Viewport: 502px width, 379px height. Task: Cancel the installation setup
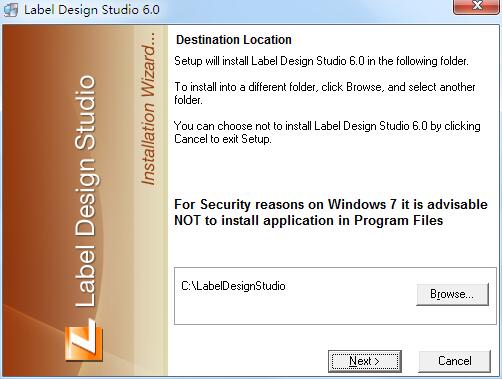(455, 361)
